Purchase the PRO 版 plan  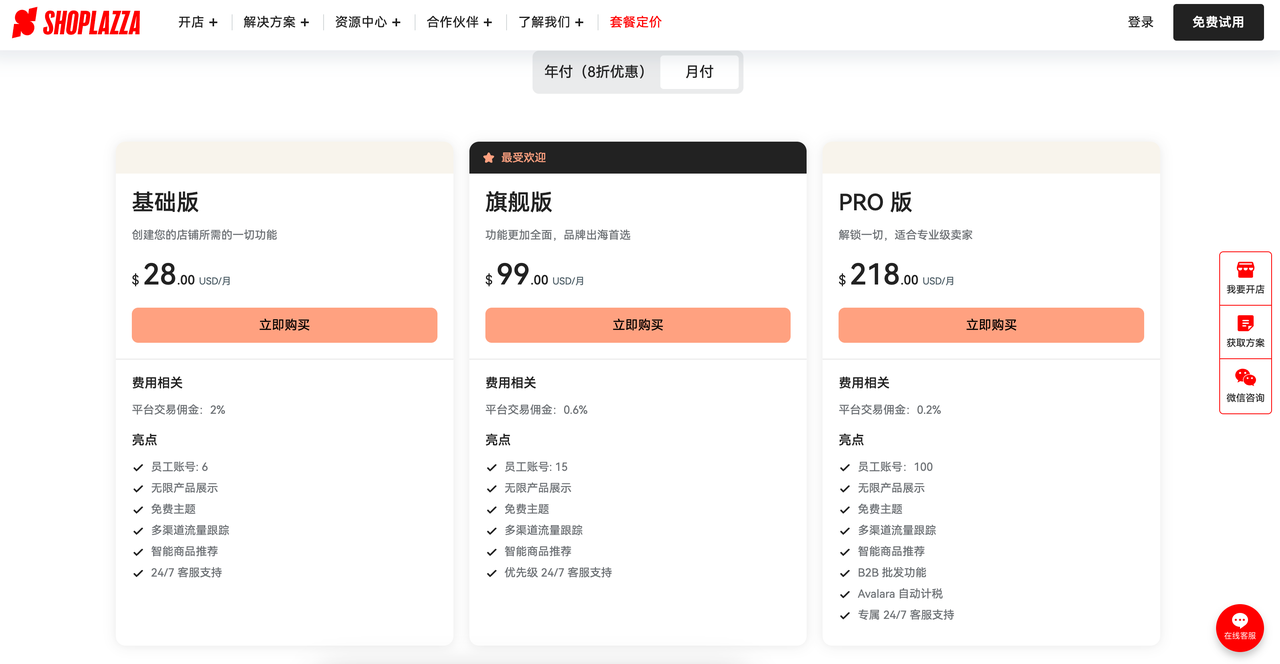tap(990, 325)
